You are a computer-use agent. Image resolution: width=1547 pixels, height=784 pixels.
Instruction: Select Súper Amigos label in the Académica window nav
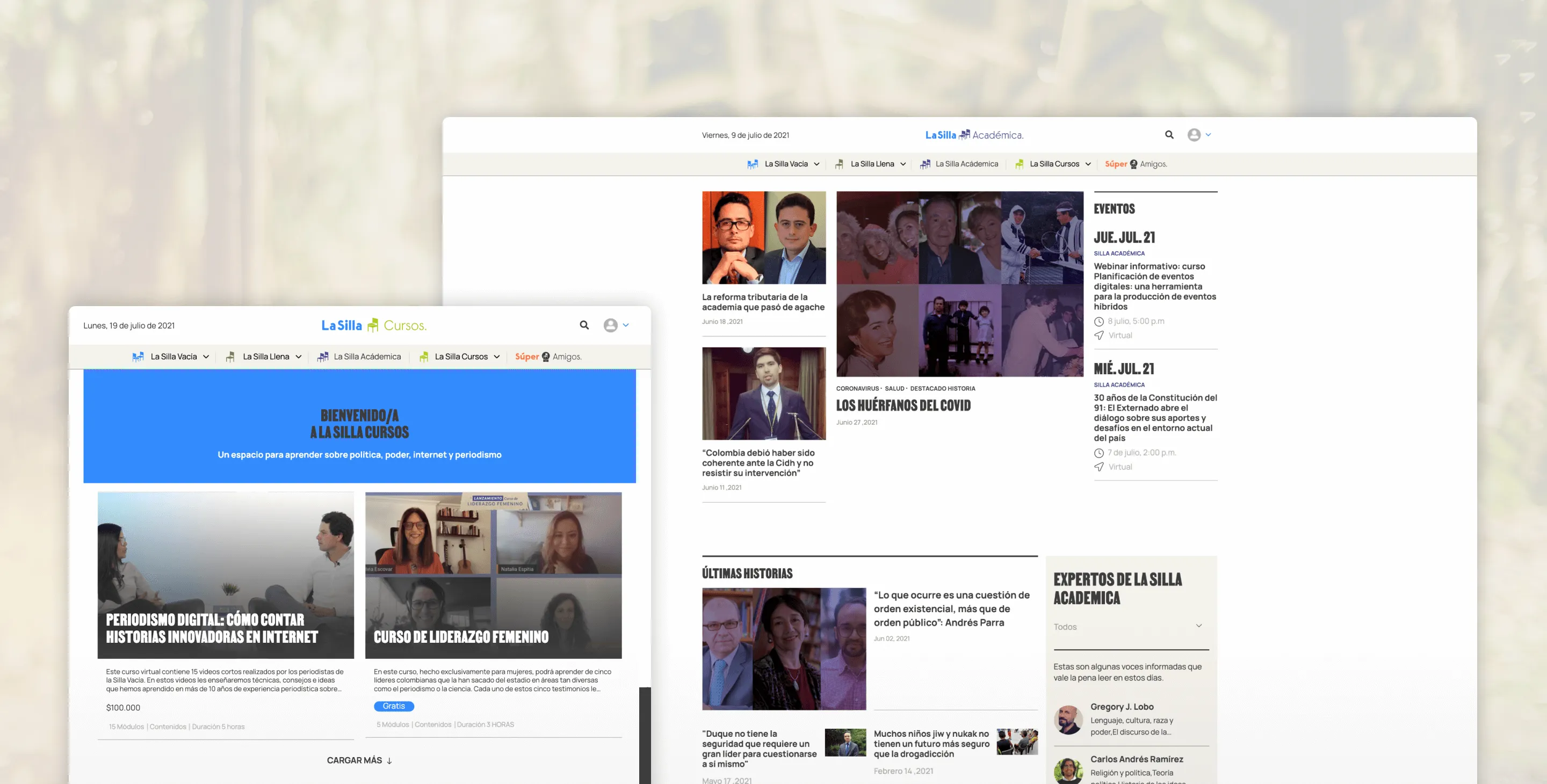tap(1136, 164)
